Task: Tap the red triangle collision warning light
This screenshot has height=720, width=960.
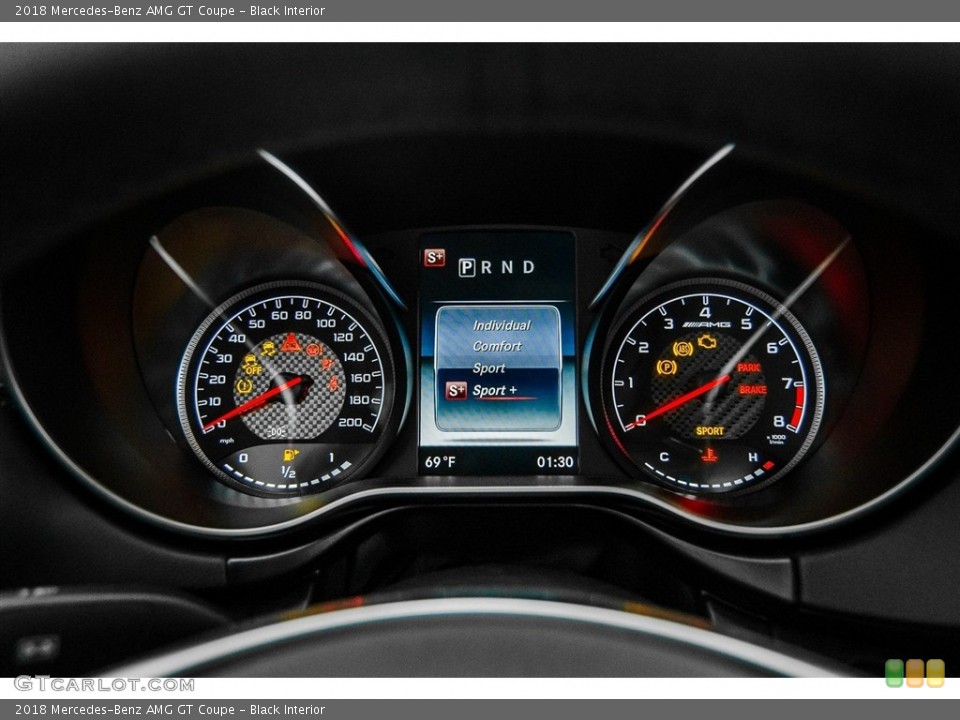Action: tap(291, 342)
